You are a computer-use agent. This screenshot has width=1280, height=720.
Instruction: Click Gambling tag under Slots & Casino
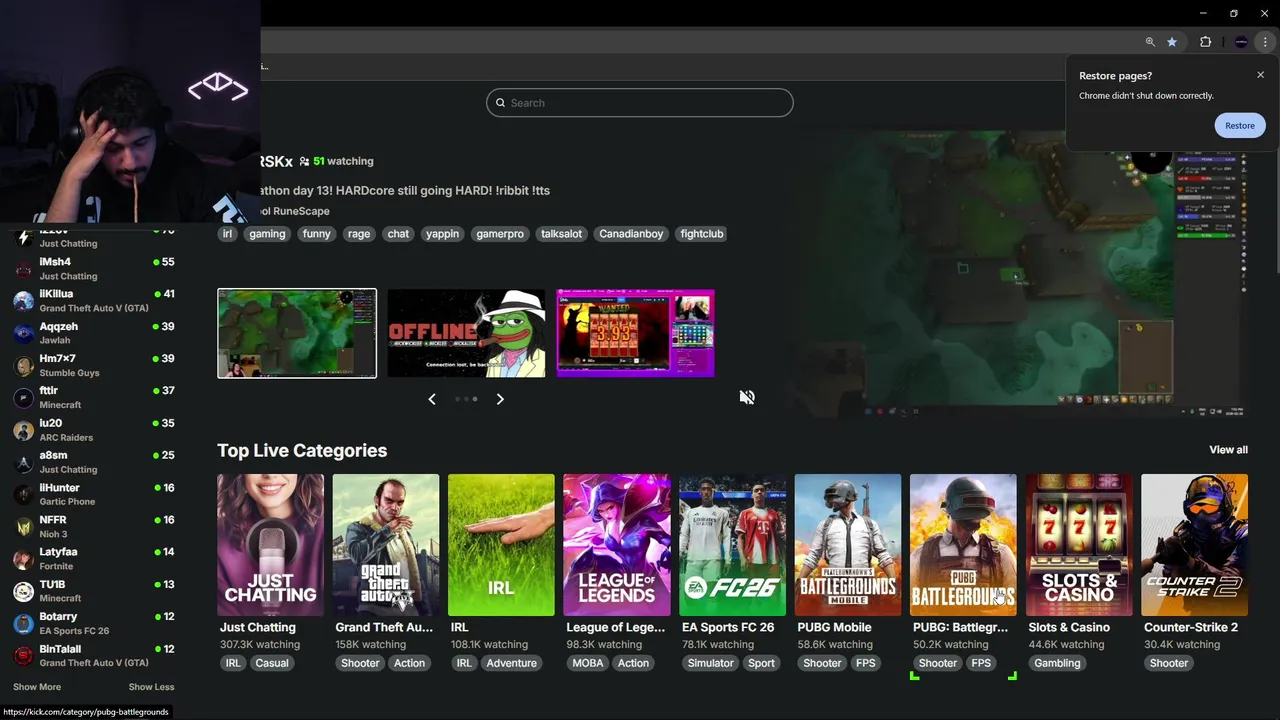[1057, 663]
